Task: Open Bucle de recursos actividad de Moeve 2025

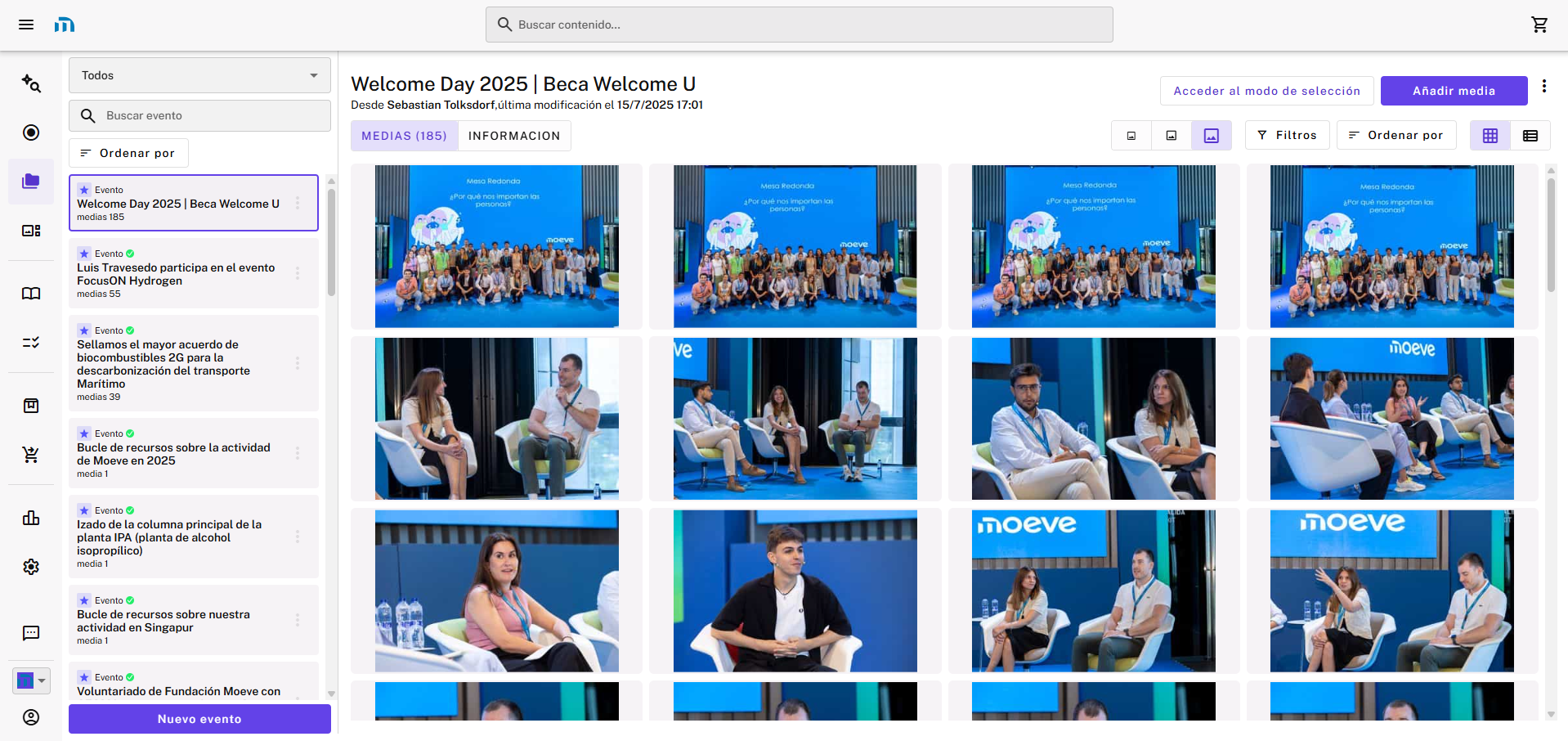Action: (x=194, y=453)
